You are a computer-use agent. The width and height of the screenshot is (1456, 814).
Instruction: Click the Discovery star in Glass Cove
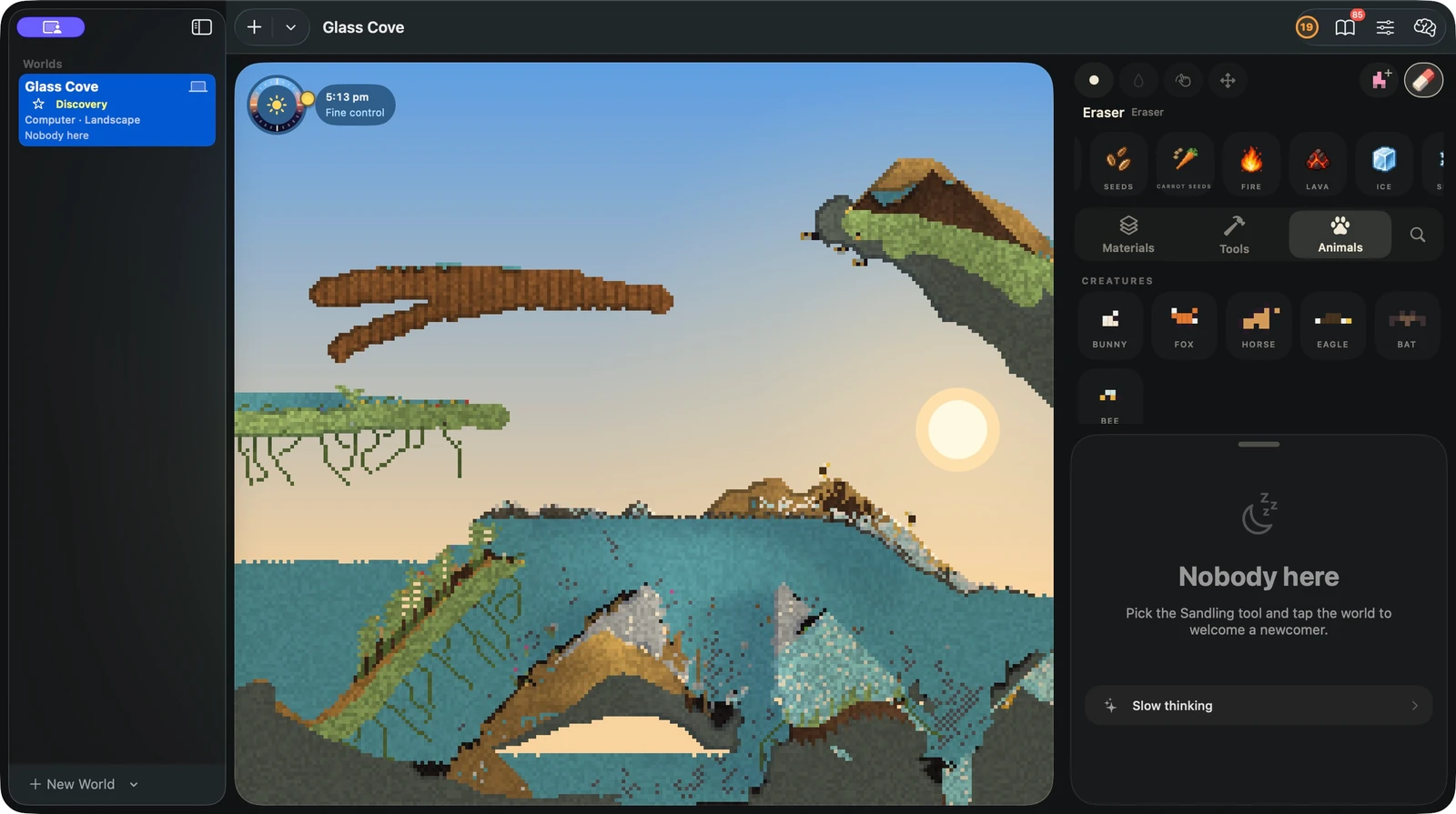[38, 104]
